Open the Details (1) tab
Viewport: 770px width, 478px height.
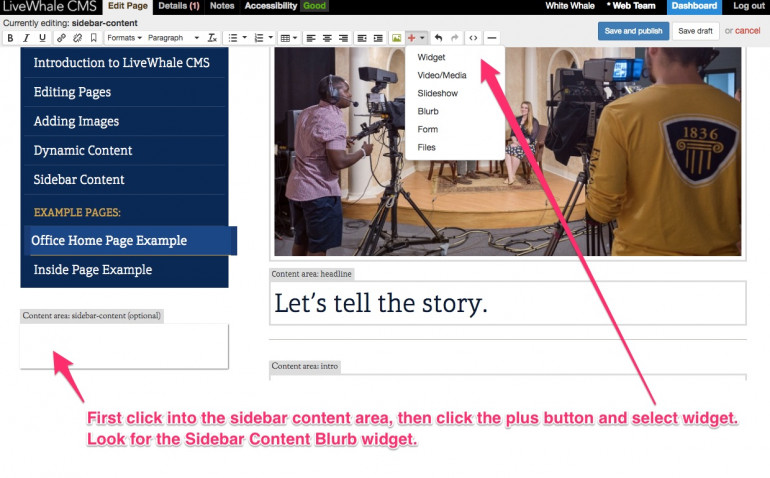[179, 6]
